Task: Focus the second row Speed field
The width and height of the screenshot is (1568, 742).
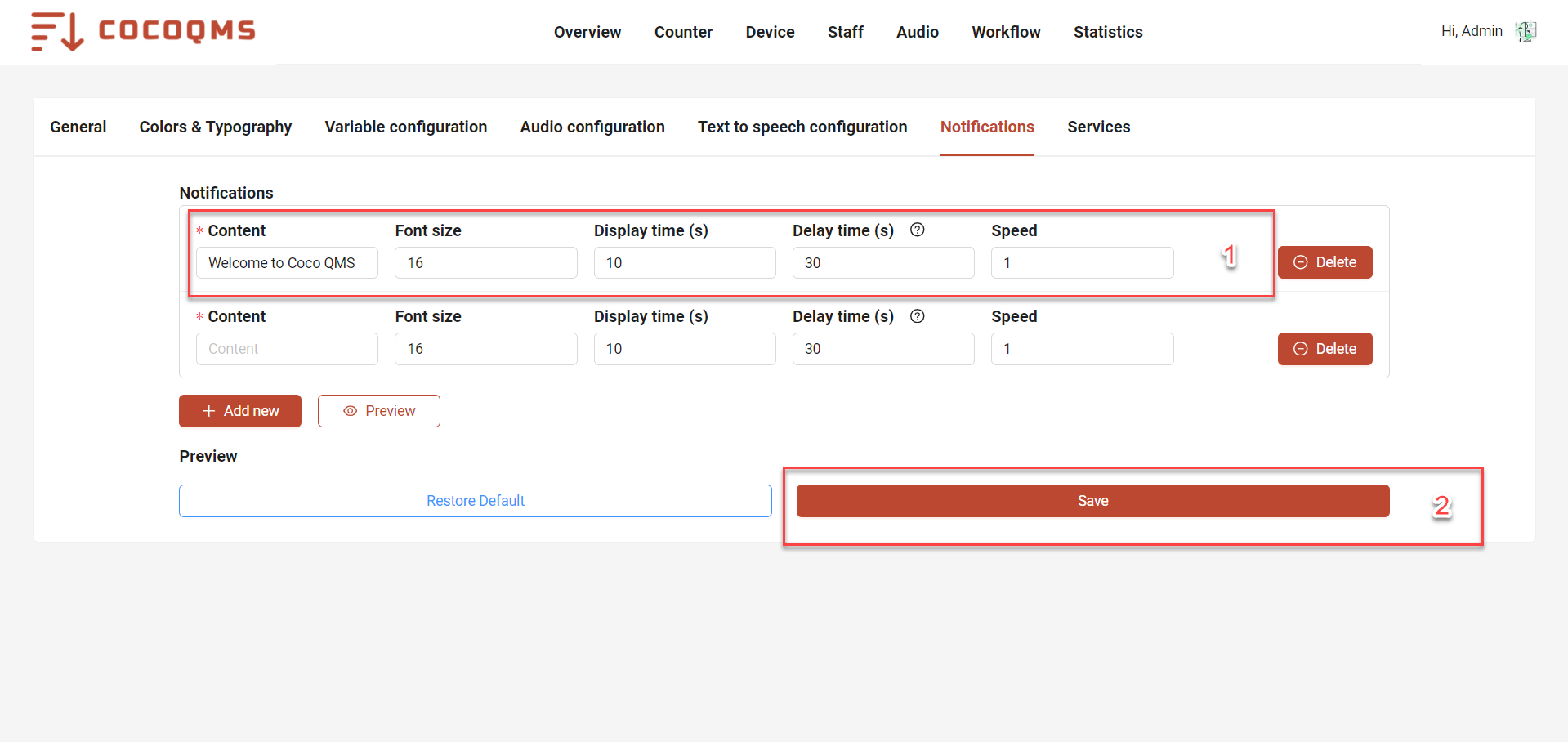Action: (1083, 349)
